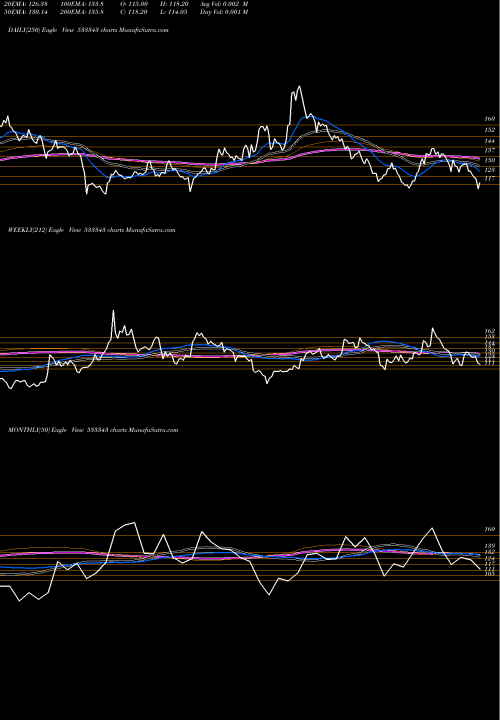The width and height of the screenshot is (500, 720).
Task: Click the WEEKLY chart title text
Action: 91,230
